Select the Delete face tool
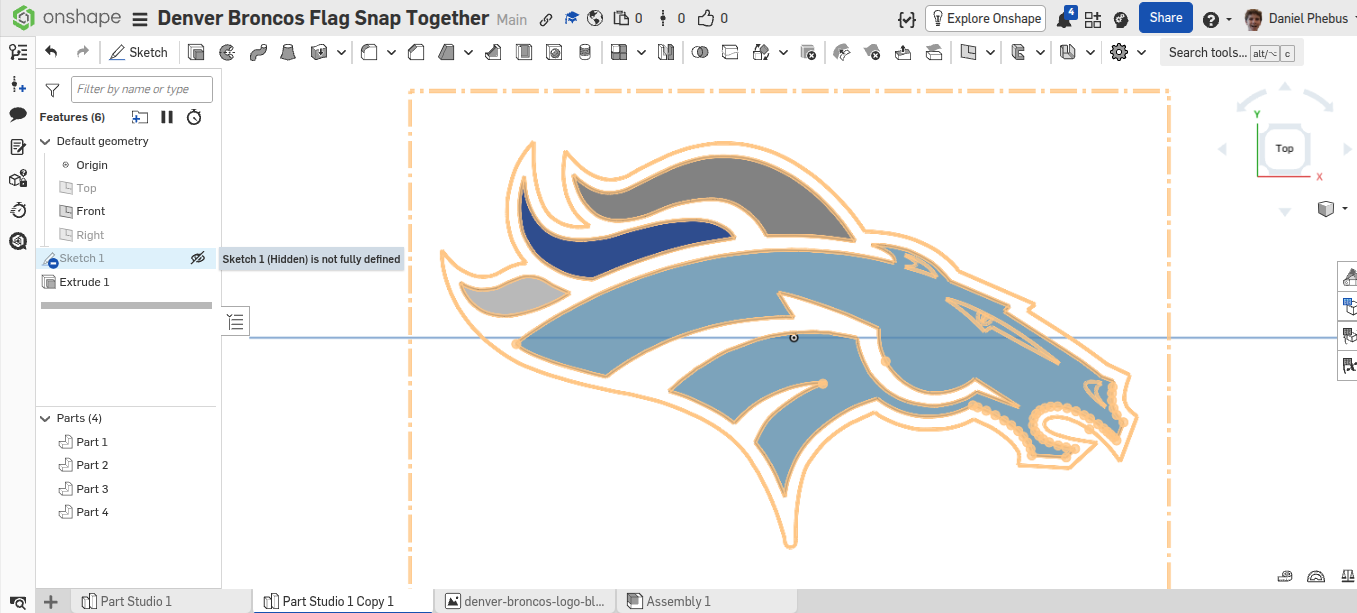 point(872,52)
